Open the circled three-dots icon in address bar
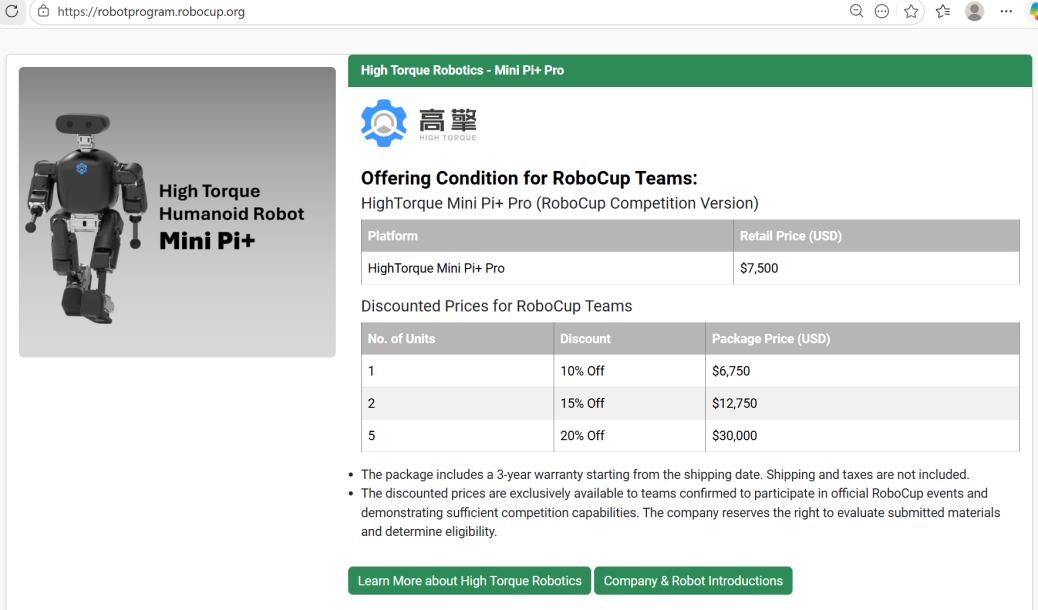This screenshot has width=1038, height=610. point(882,11)
